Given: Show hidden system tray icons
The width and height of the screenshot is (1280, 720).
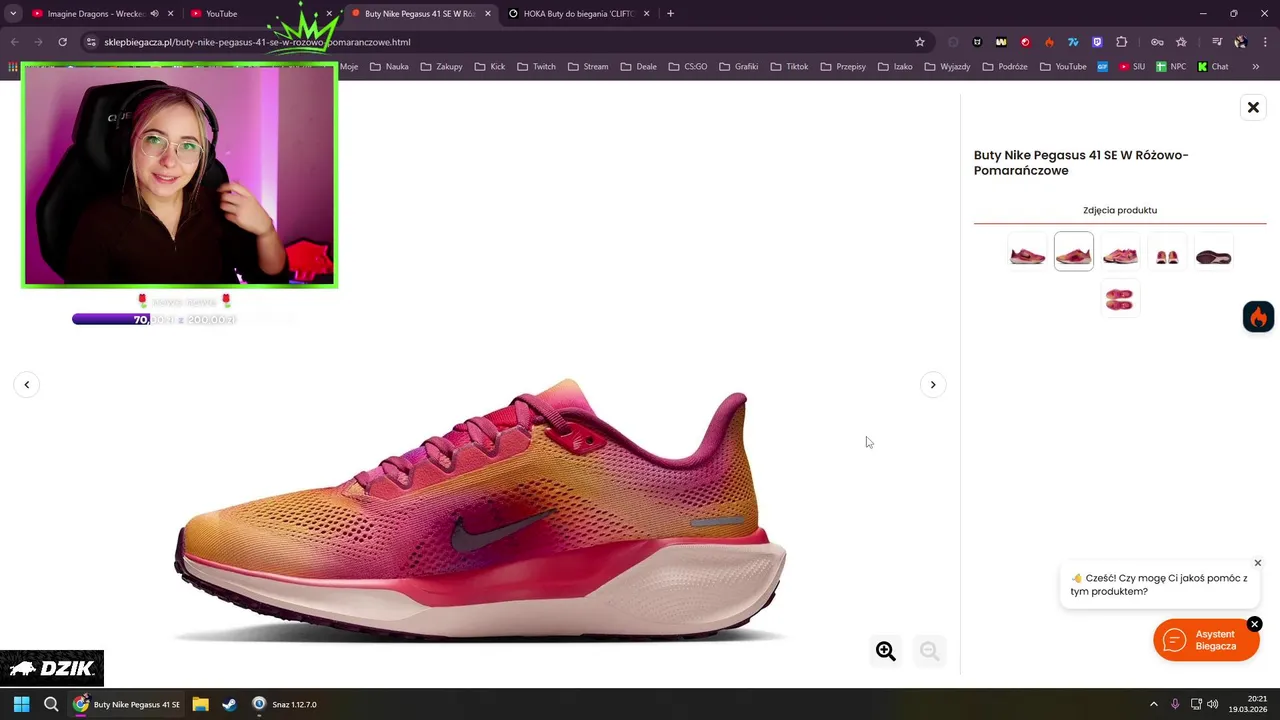Looking at the screenshot, I should (1153, 704).
